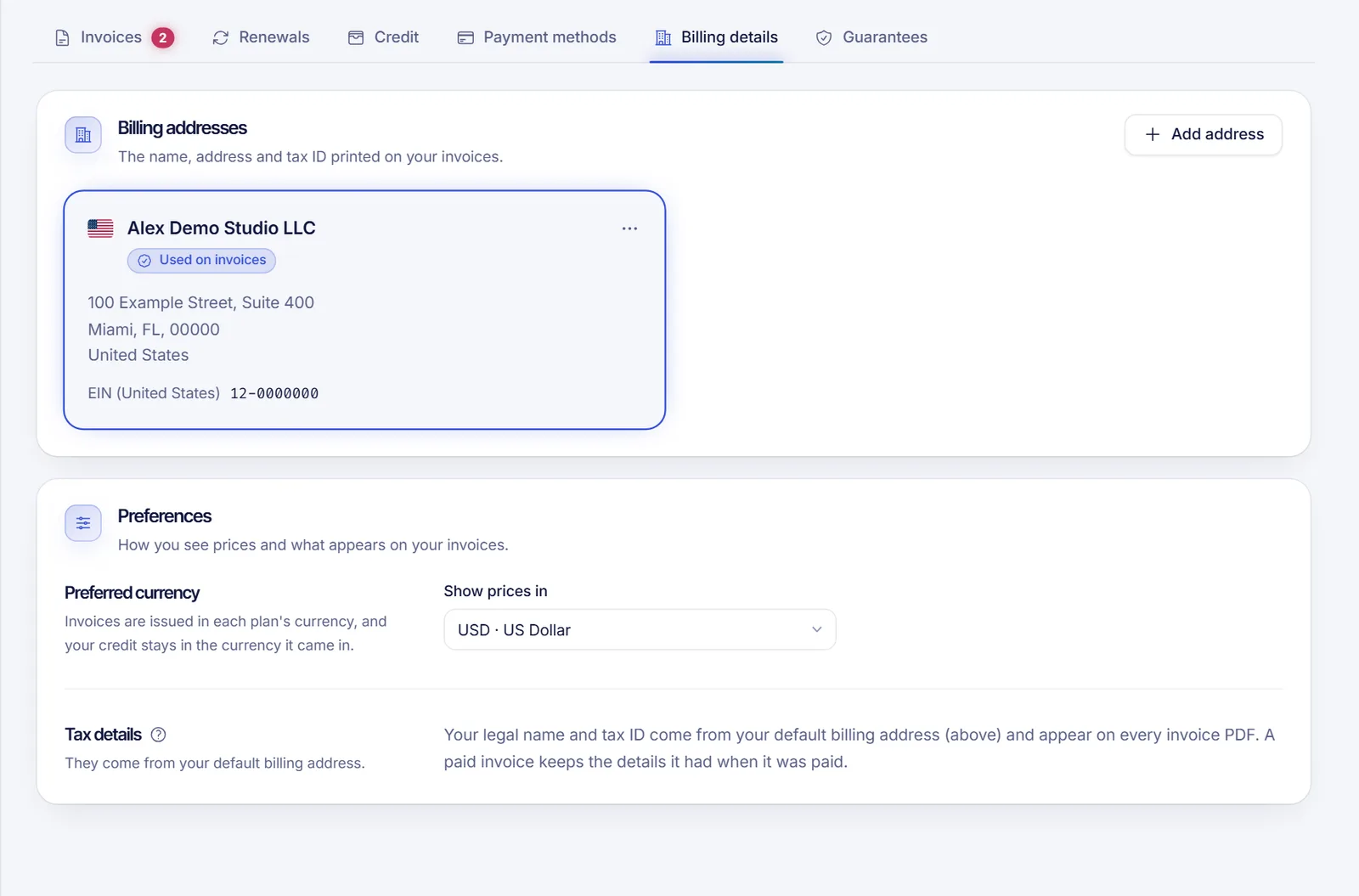This screenshot has height=896, width=1359.
Task: Click the Preferred currency heading
Action: tap(133, 593)
